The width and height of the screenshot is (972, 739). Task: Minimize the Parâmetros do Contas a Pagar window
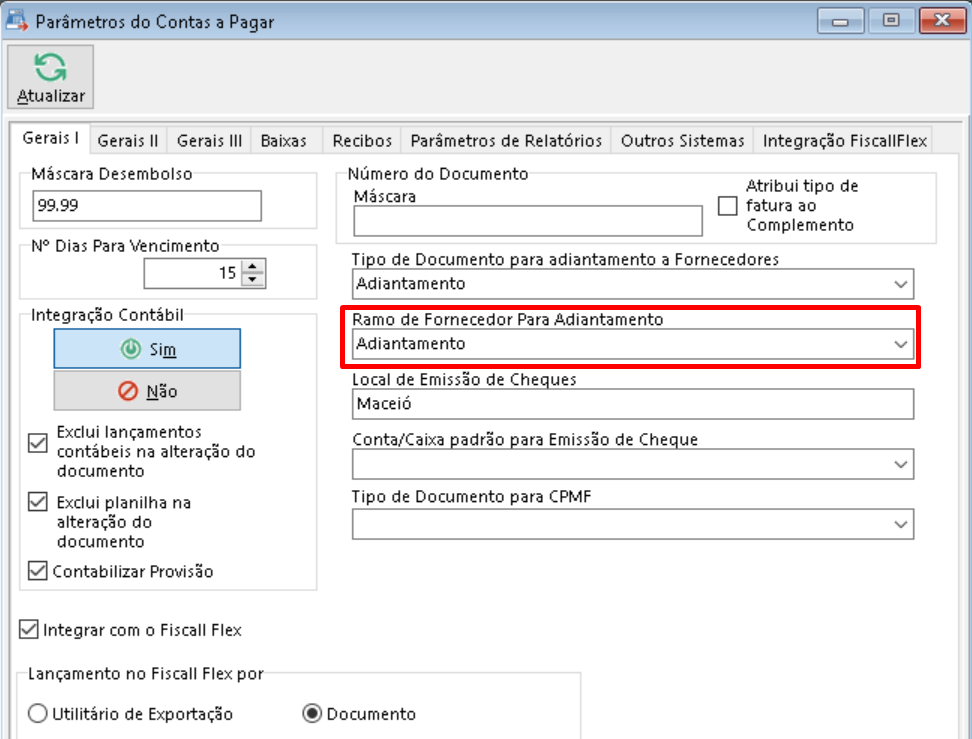[x=840, y=20]
